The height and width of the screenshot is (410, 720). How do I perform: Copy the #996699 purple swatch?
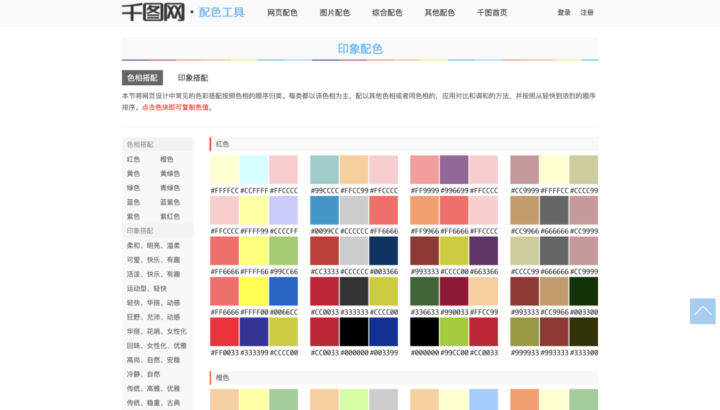pyautogui.click(x=454, y=169)
